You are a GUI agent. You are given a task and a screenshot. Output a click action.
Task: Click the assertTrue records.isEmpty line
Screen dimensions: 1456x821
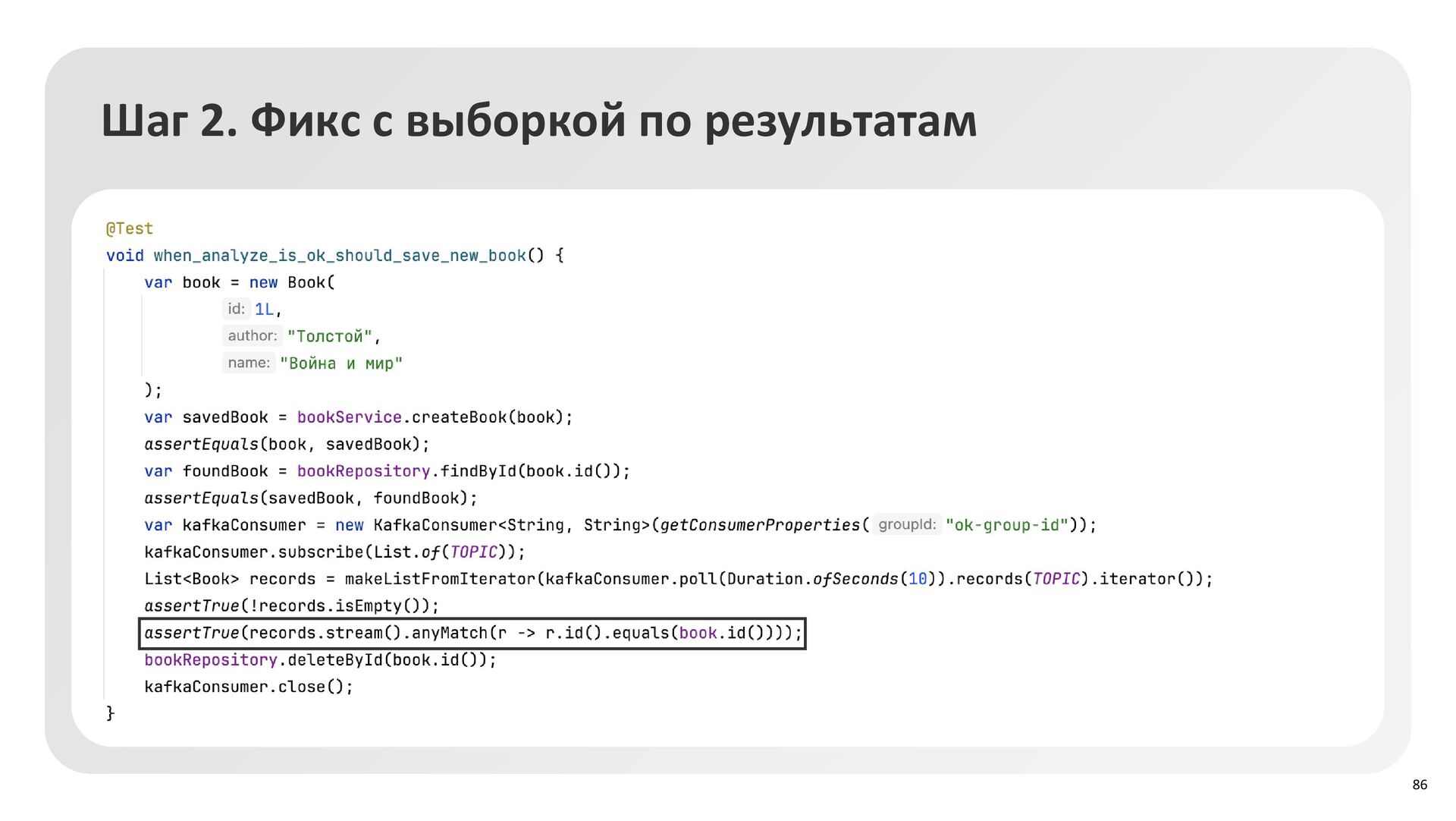pyautogui.click(x=291, y=606)
